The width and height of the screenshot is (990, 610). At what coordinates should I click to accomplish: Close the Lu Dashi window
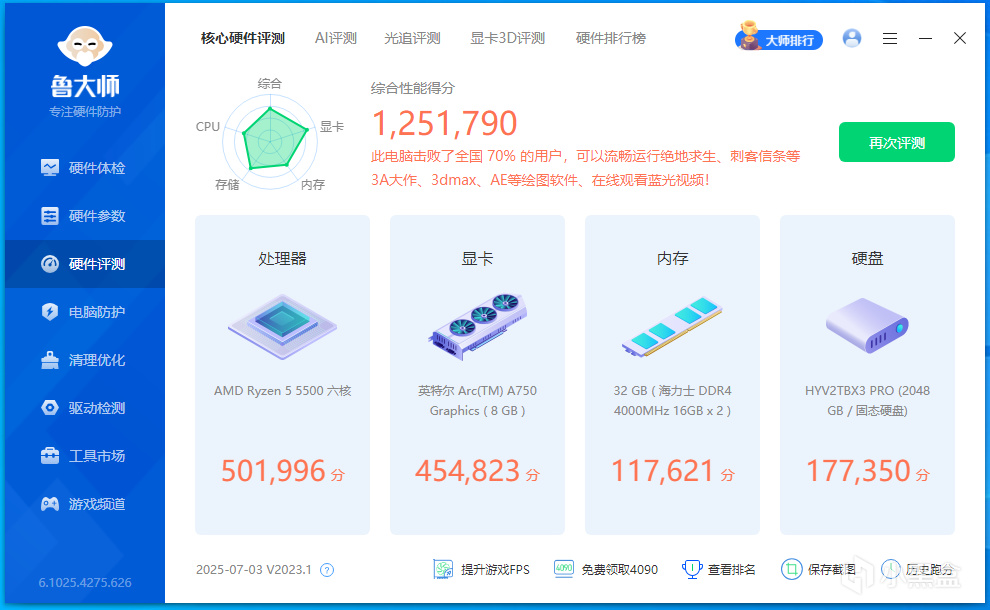(960, 39)
